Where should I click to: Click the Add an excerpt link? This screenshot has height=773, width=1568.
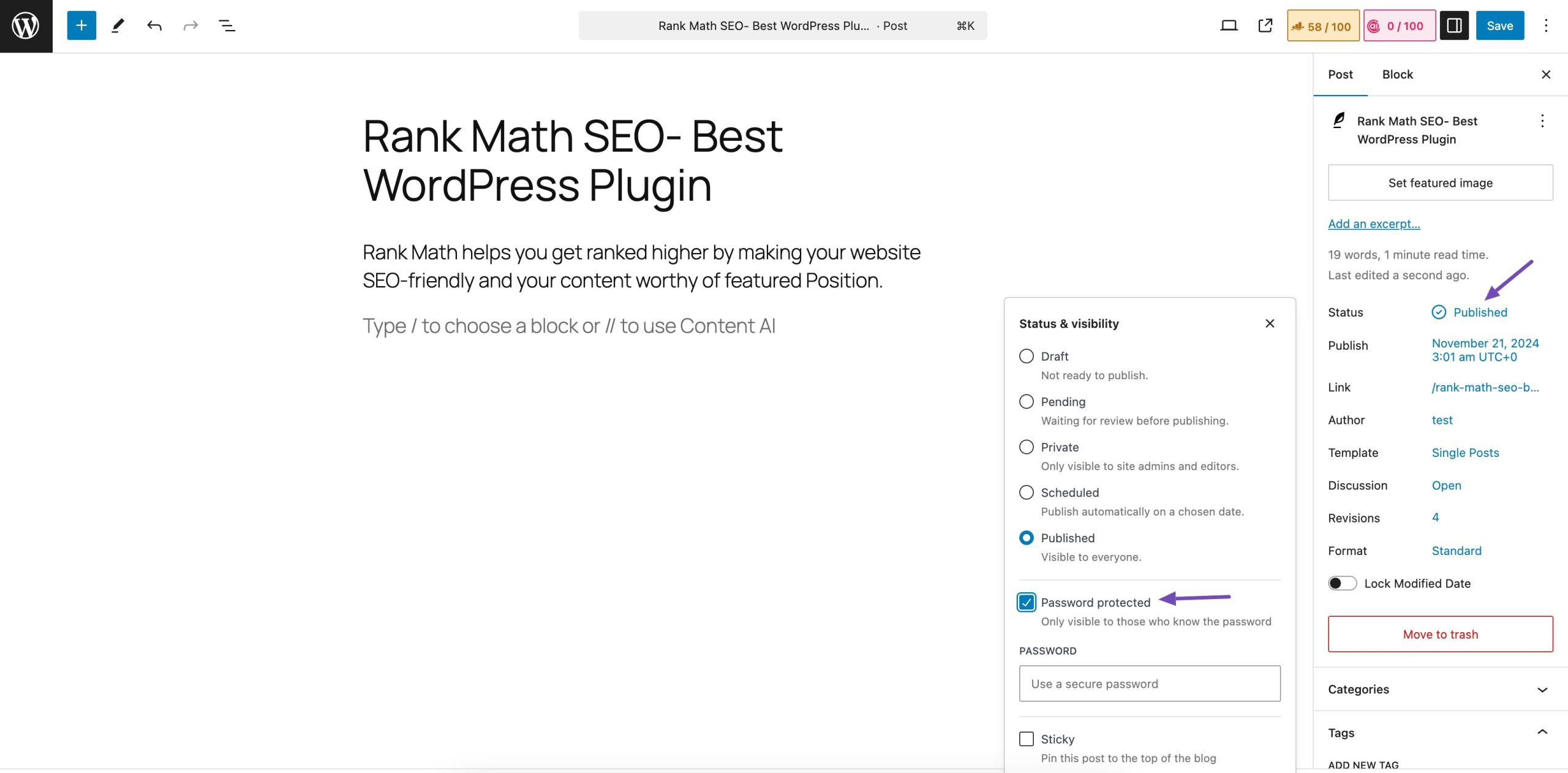1375,223
